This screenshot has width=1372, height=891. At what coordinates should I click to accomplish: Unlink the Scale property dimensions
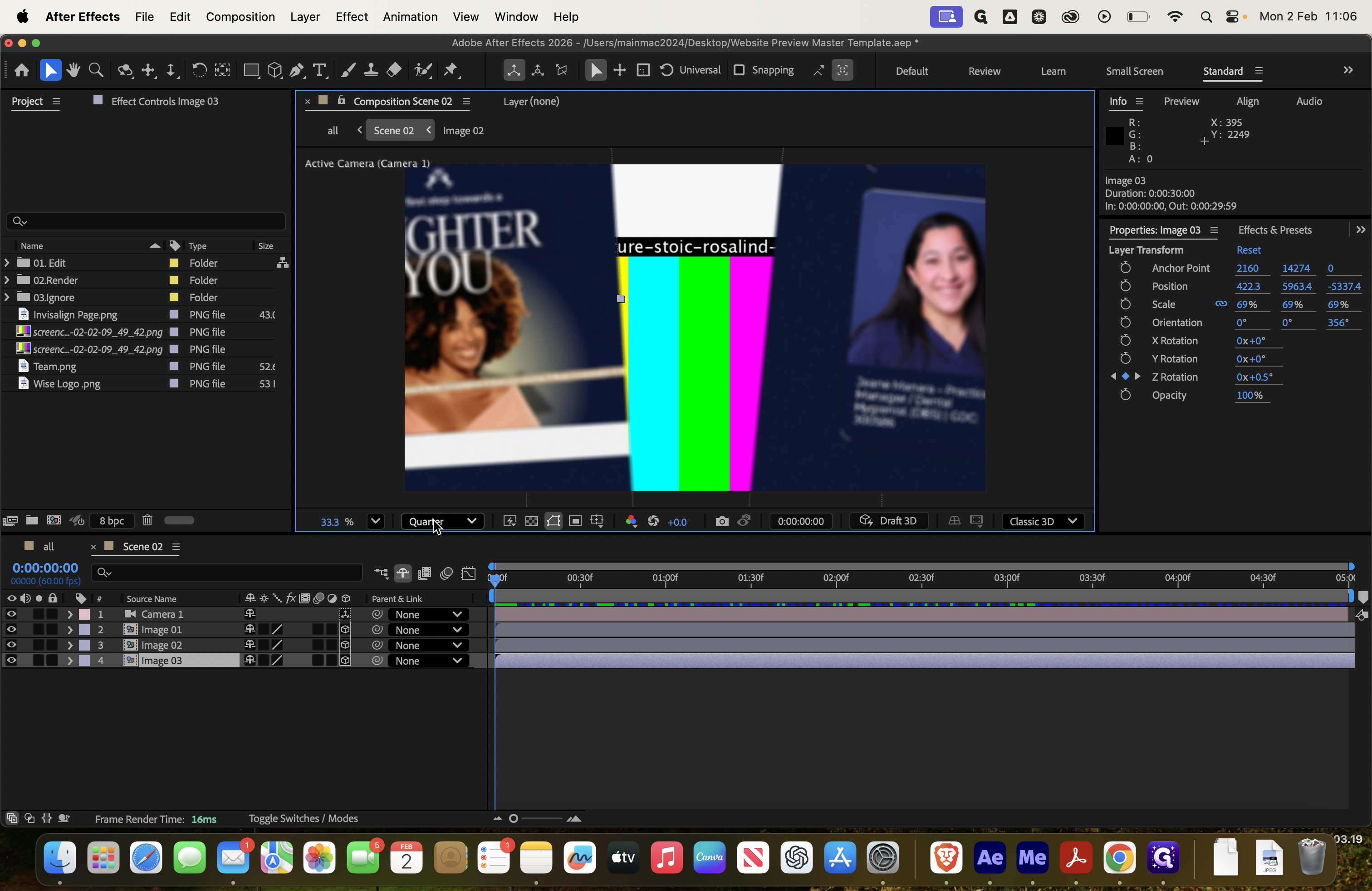[x=1221, y=304]
